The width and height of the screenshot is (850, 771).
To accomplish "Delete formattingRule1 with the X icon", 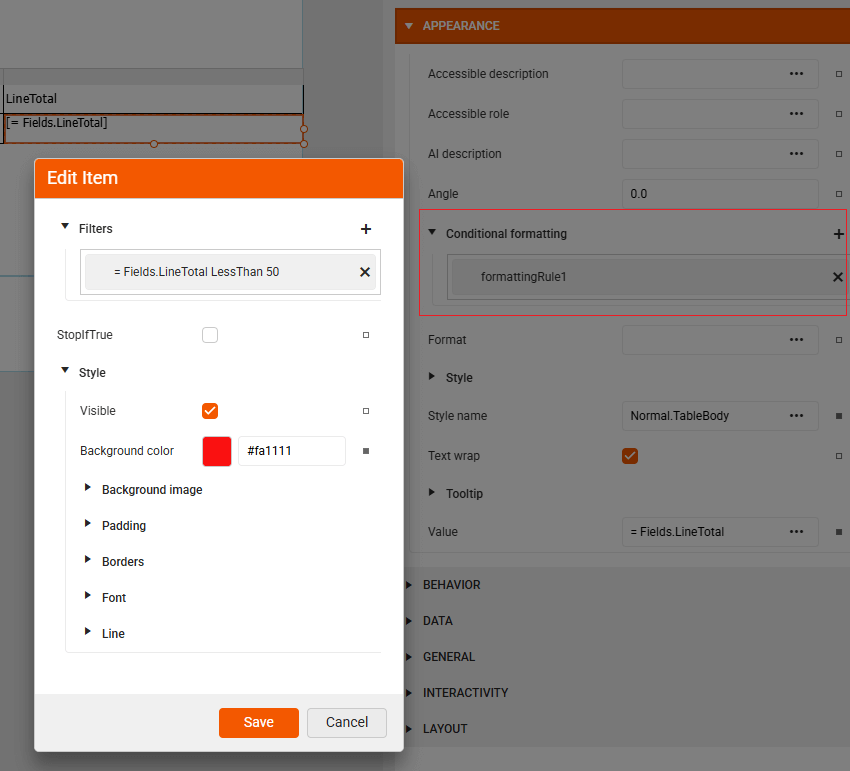I will pos(838,277).
